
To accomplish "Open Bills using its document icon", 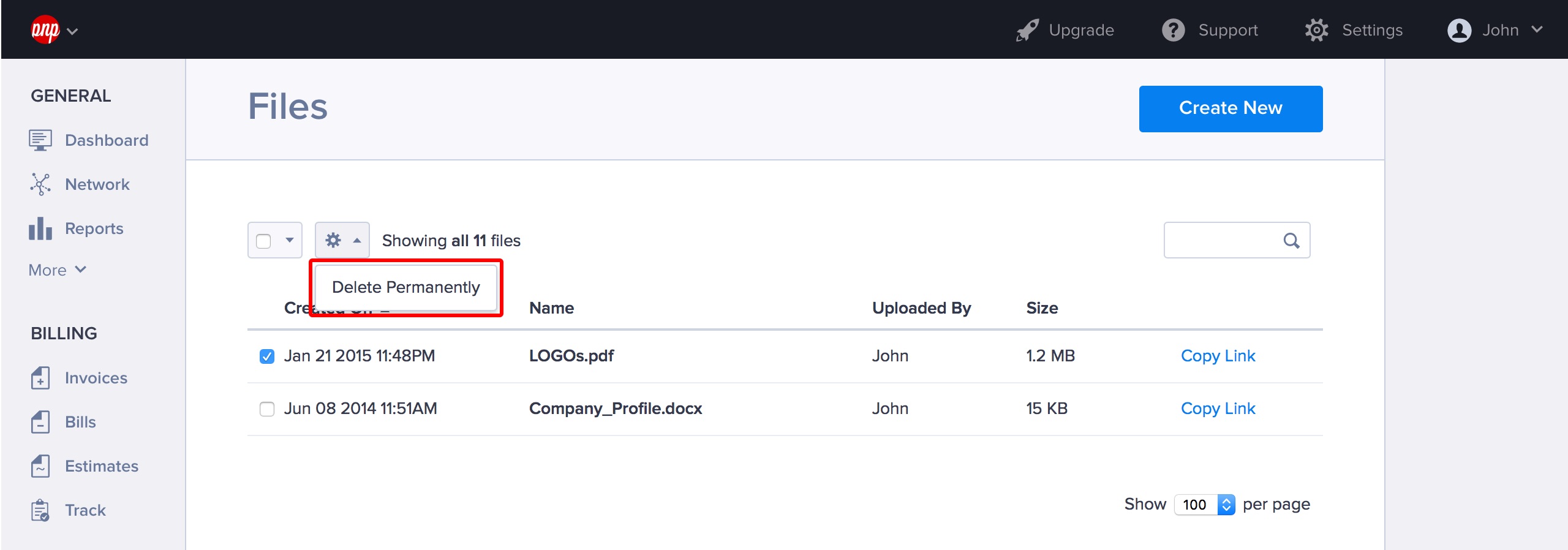I will 40,422.
